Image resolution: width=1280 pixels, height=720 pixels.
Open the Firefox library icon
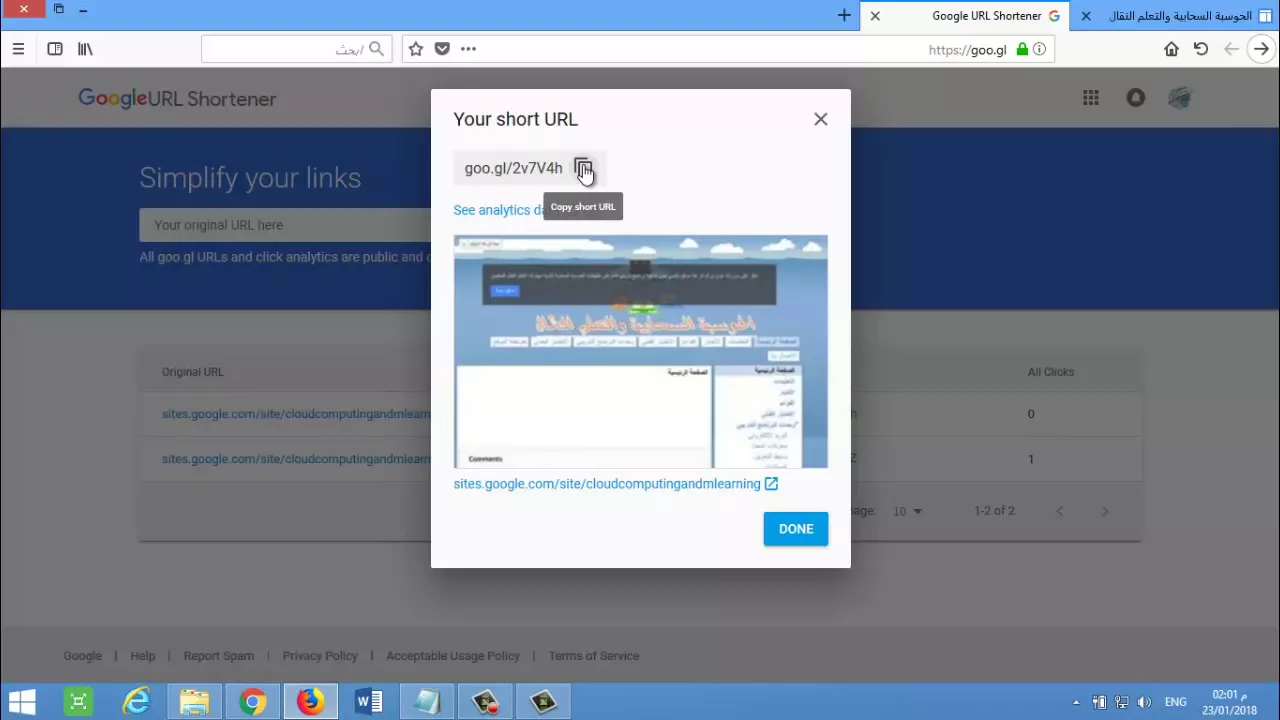point(85,49)
